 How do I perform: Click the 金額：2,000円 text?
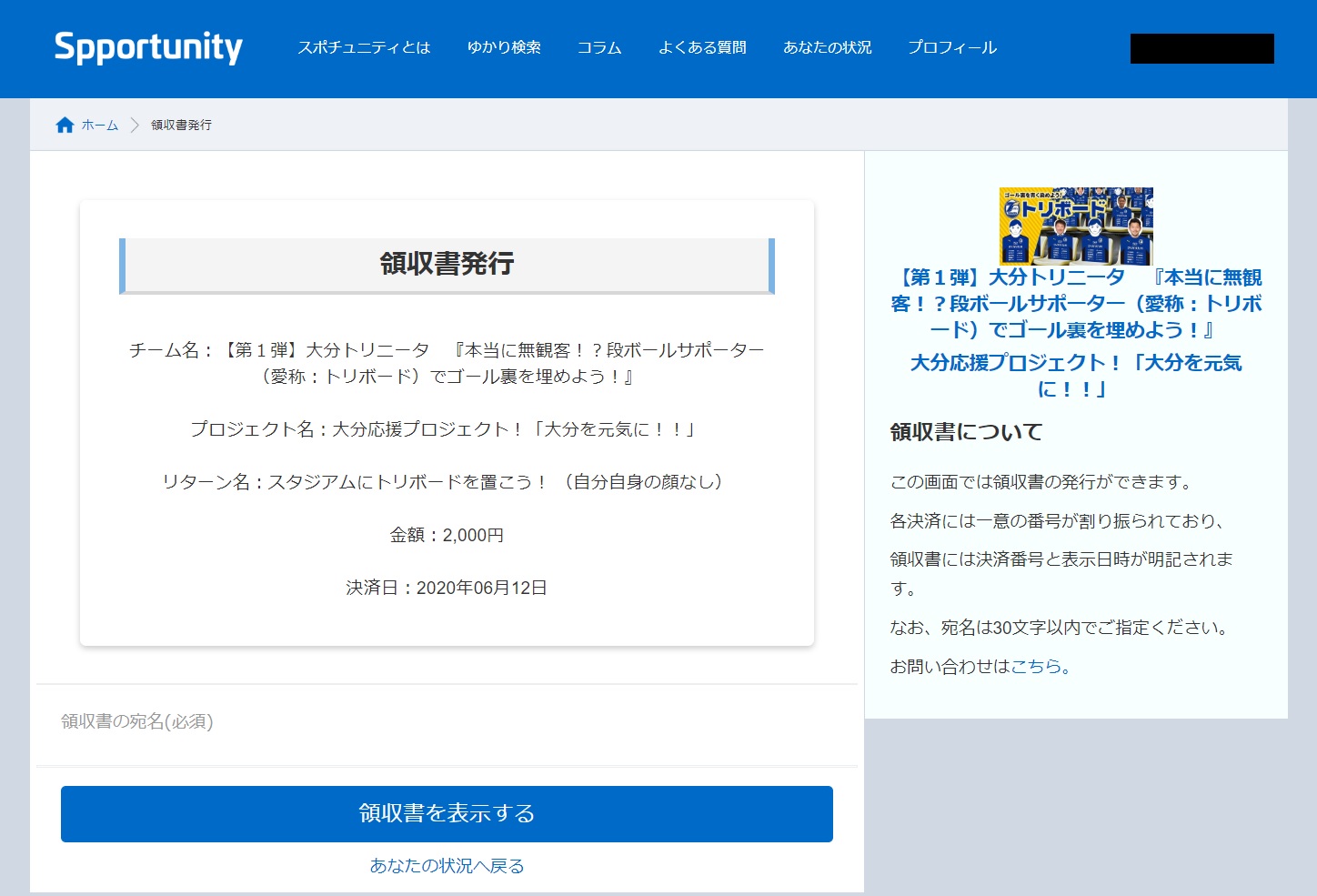(x=447, y=535)
